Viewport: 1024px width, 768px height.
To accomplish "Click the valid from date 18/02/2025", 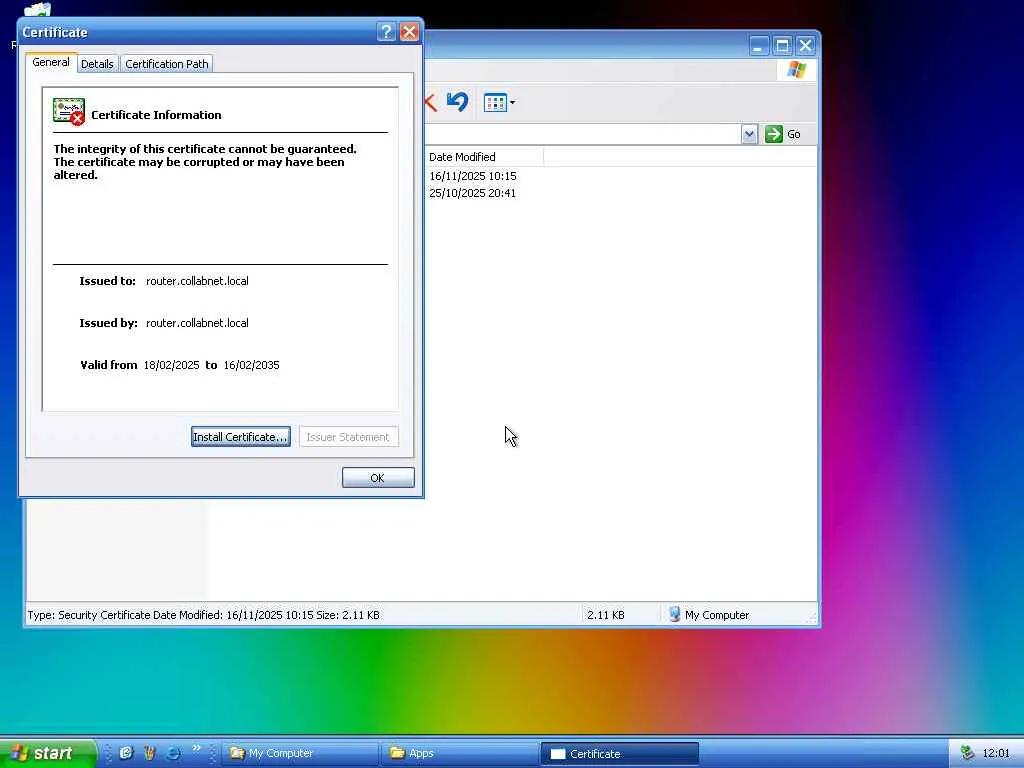I will coord(171,365).
